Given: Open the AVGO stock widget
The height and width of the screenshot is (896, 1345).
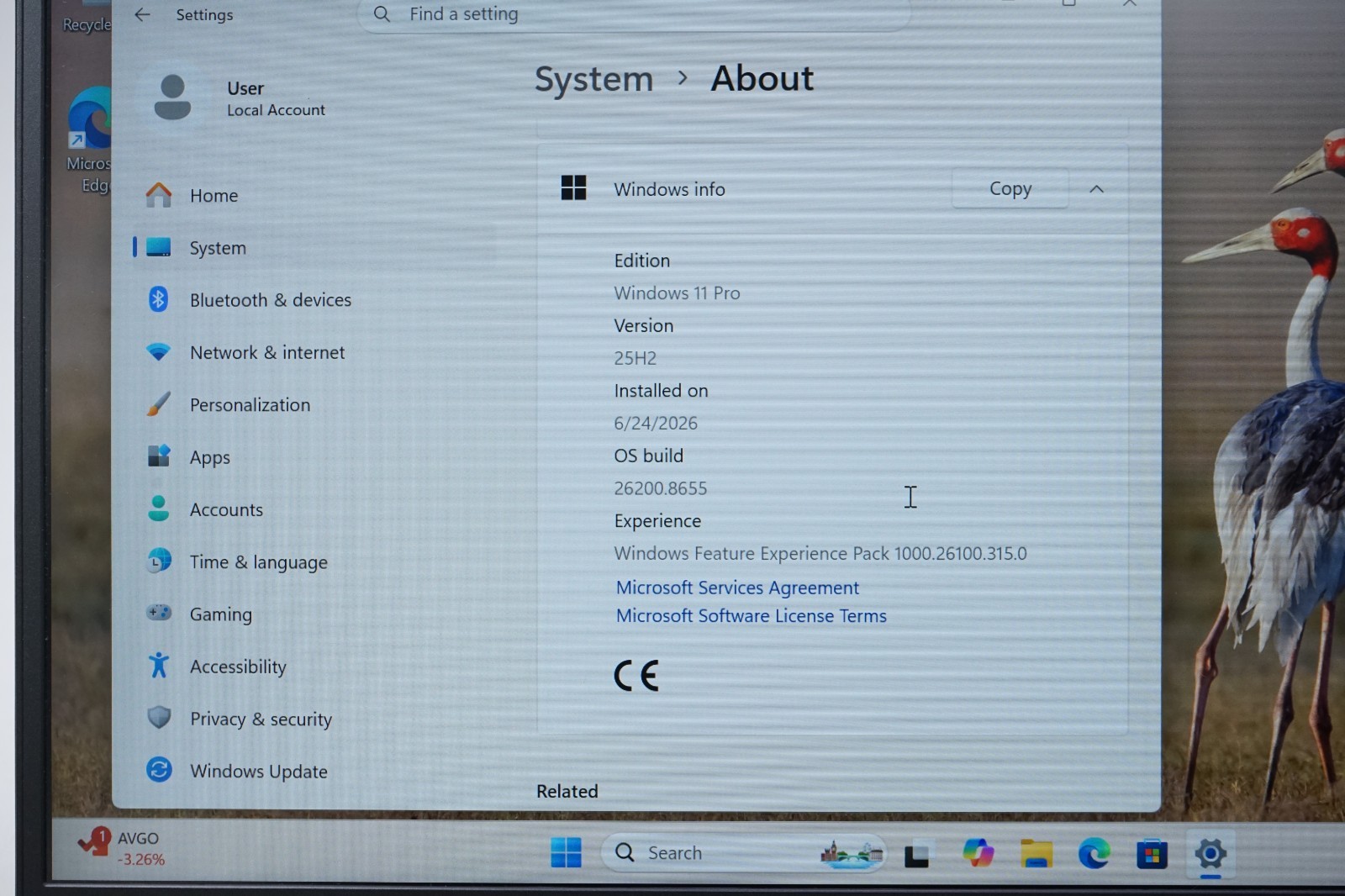Looking at the screenshot, I should point(120,848).
